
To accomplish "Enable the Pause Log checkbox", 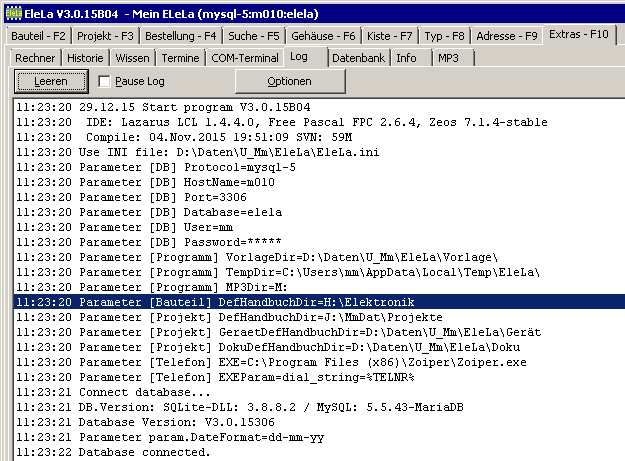I will pos(104,81).
